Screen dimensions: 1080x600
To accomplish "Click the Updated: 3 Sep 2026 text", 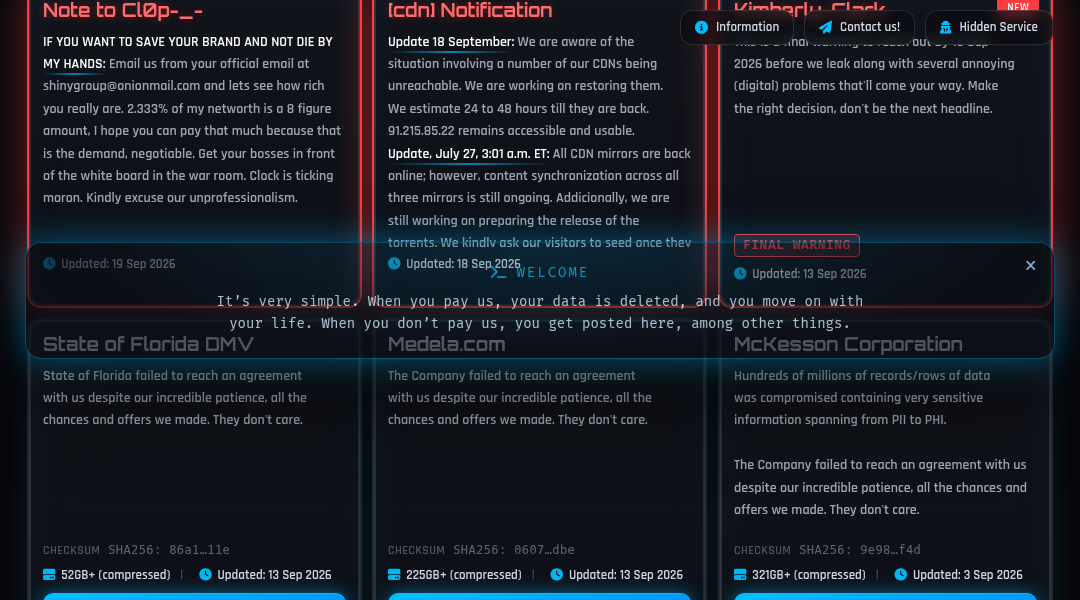I will pos(967,575).
